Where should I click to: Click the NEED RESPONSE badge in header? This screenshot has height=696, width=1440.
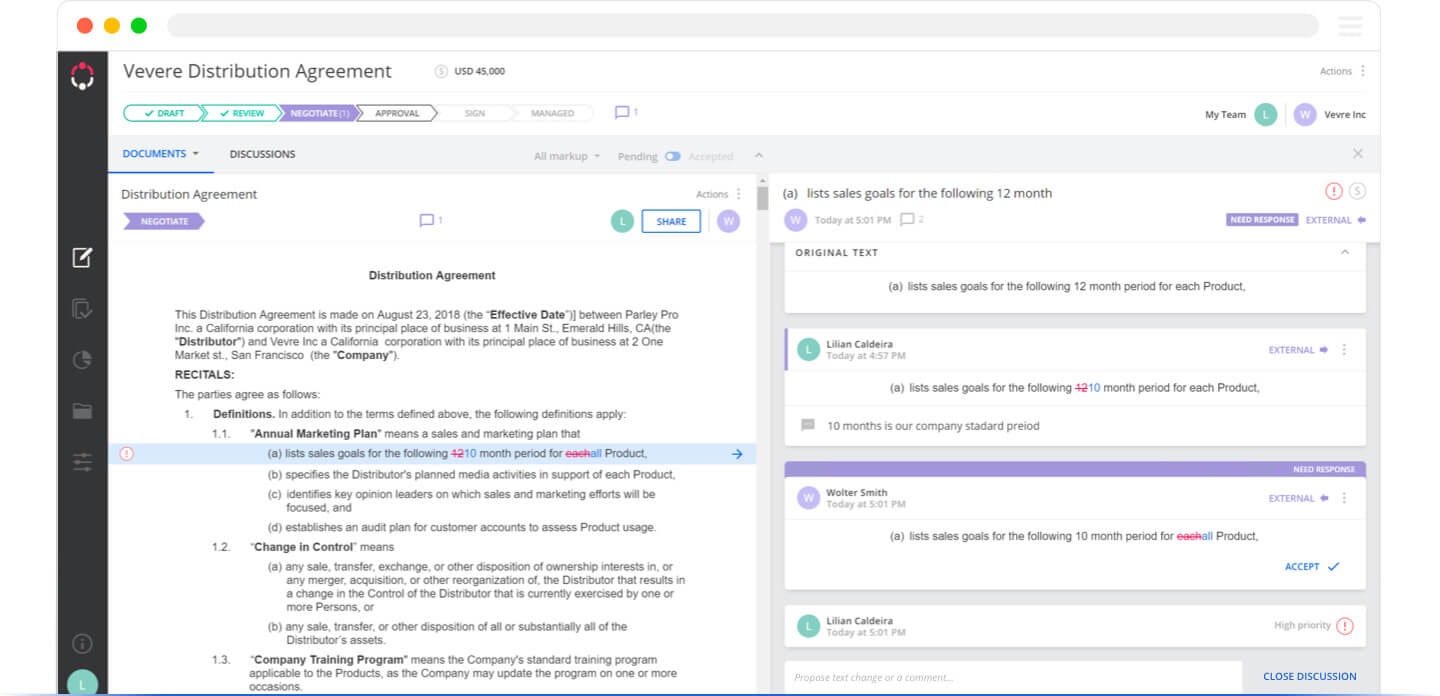(1262, 220)
